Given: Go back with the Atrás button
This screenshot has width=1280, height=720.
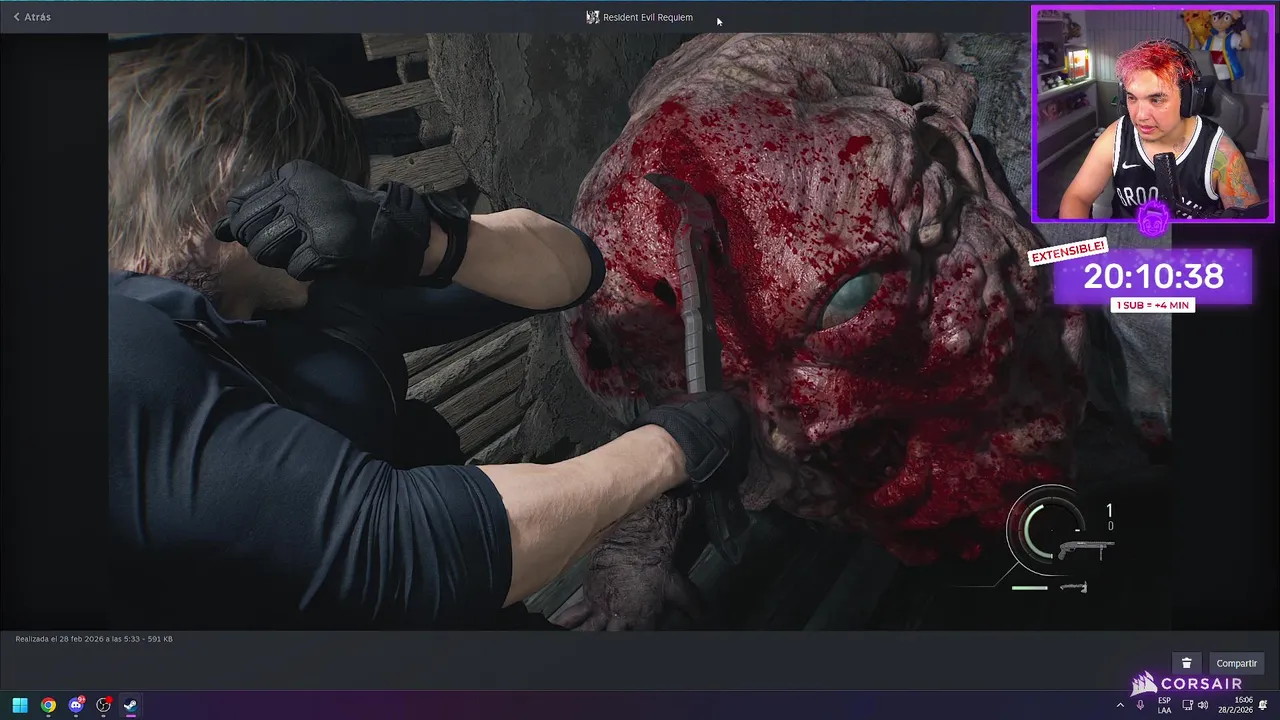Looking at the screenshot, I should [x=32, y=17].
